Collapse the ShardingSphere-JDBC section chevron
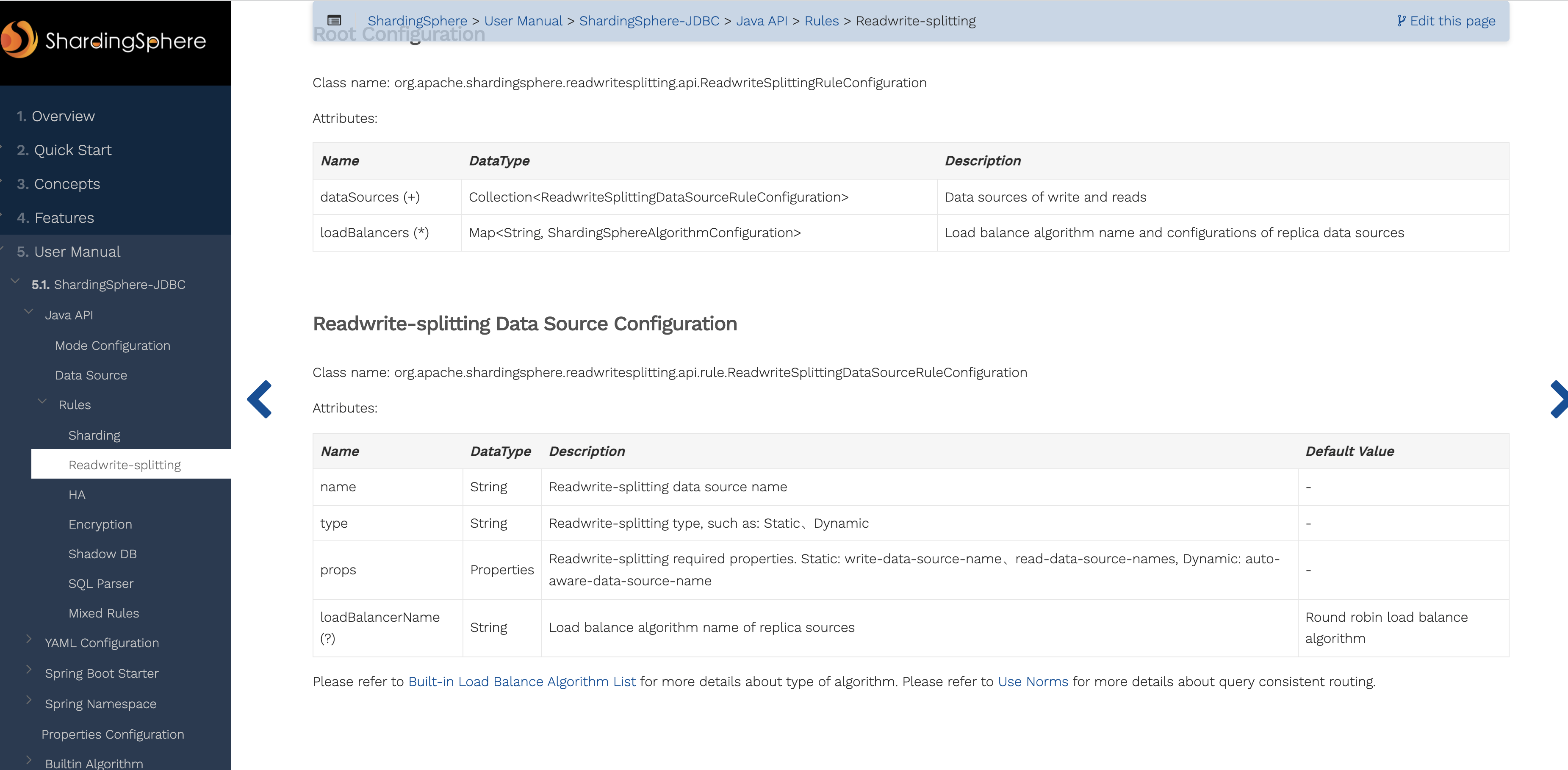Screen dimensions: 1568x770 click(15, 281)
